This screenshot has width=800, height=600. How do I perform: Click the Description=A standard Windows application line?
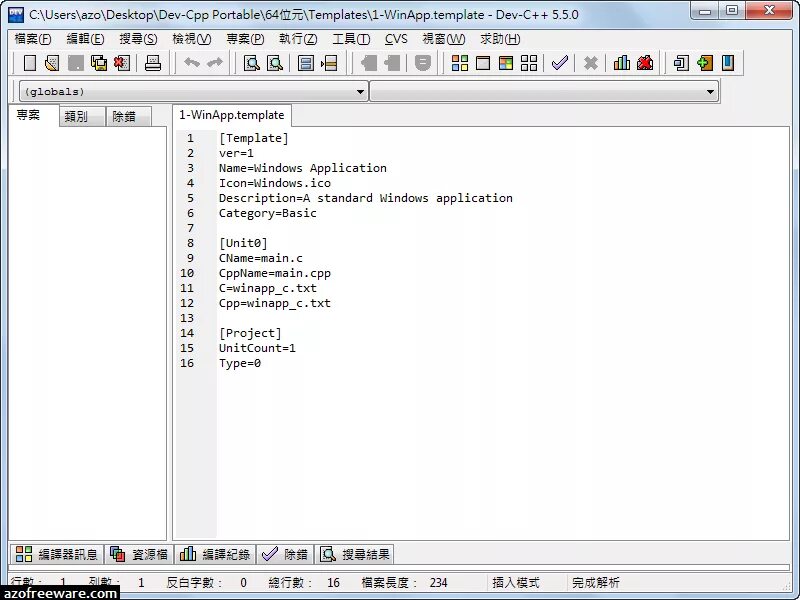click(x=365, y=198)
